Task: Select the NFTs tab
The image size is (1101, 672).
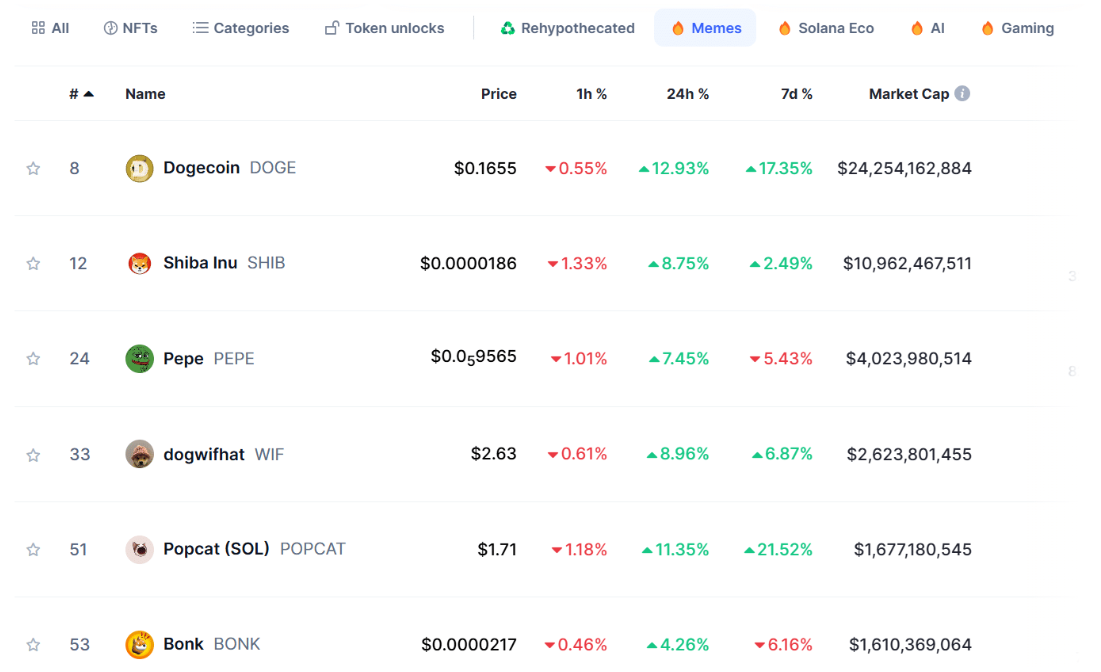Action: pos(130,28)
